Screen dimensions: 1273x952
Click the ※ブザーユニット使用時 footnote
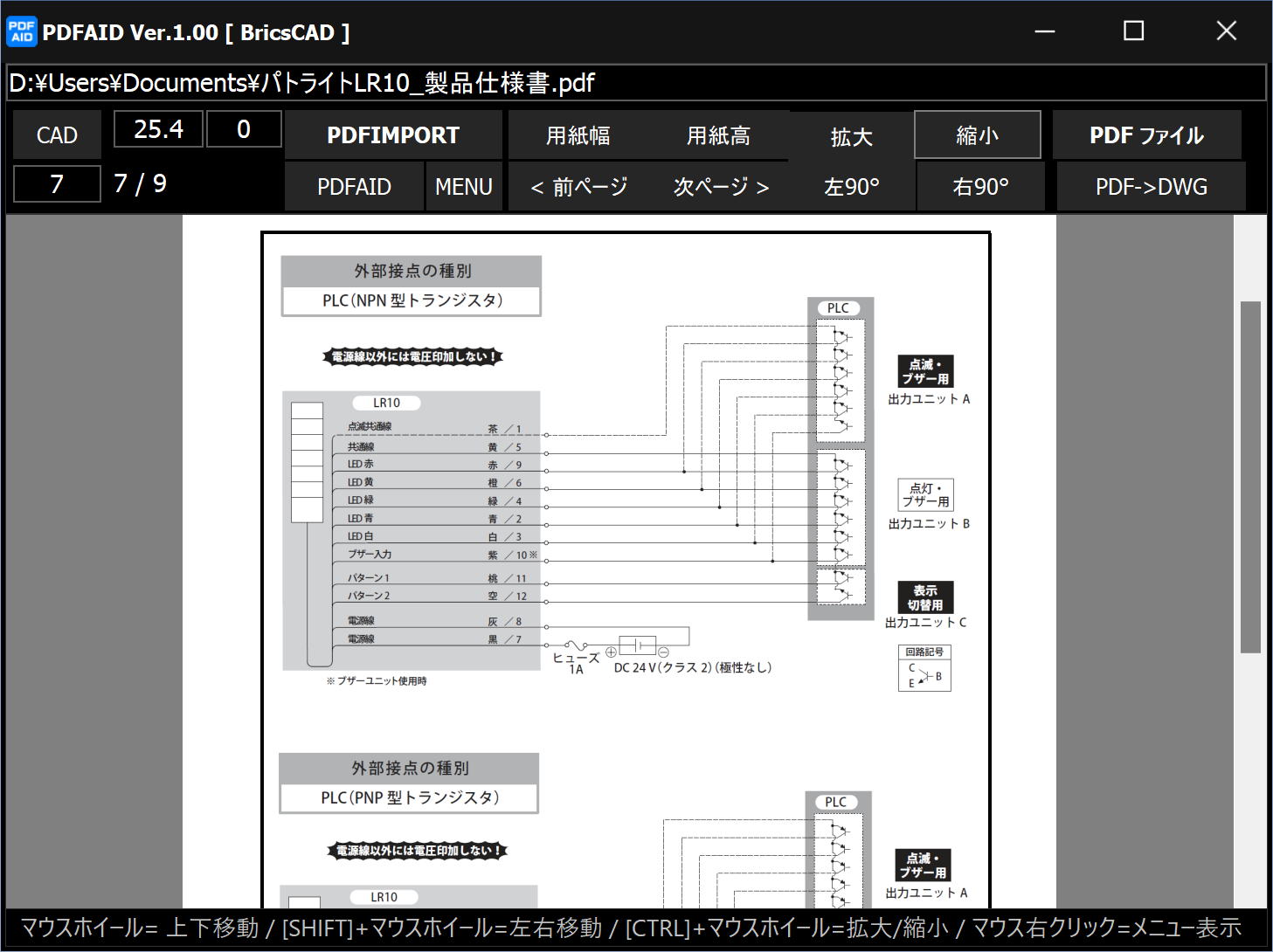point(377,681)
